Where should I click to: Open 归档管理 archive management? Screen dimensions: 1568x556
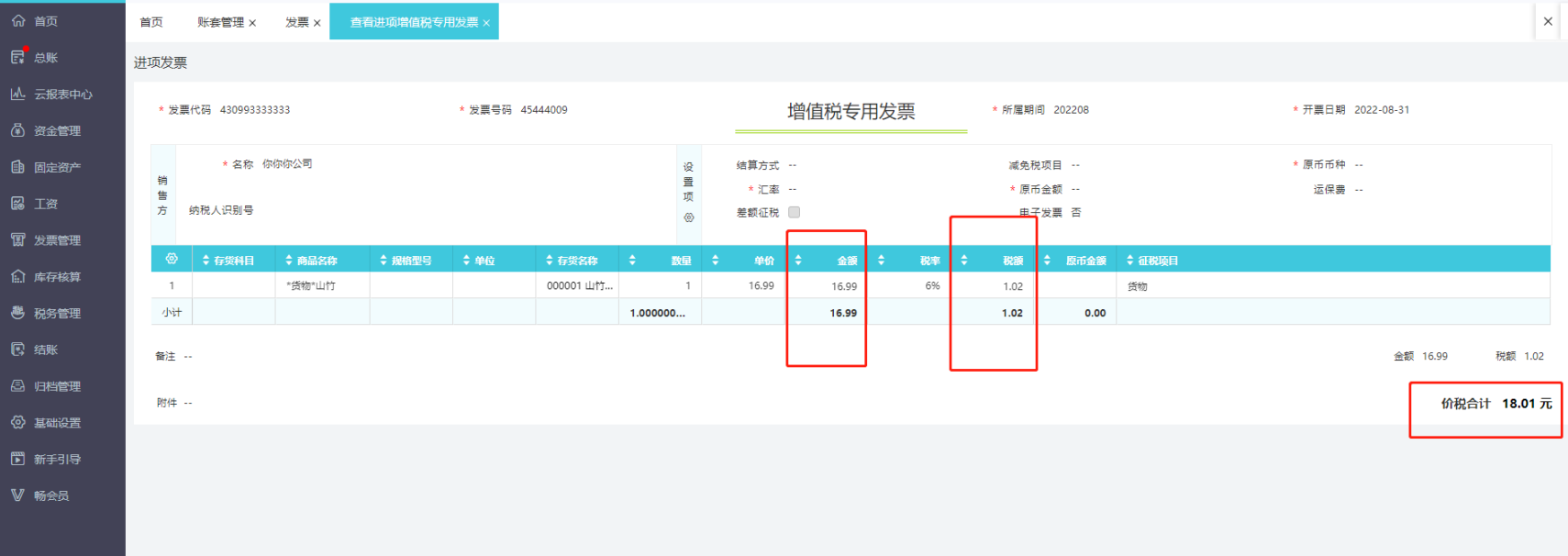click(x=57, y=386)
